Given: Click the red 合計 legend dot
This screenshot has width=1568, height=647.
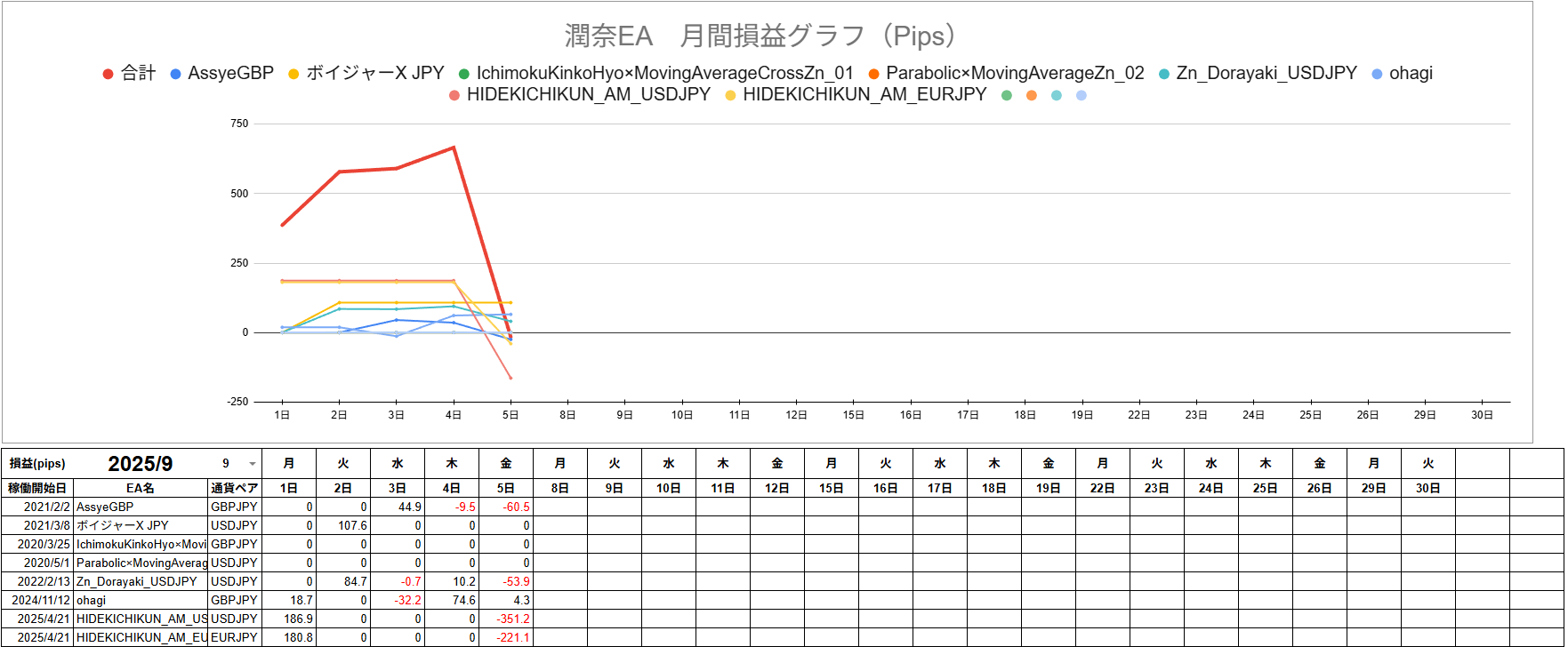Looking at the screenshot, I should pyautogui.click(x=108, y=74).
